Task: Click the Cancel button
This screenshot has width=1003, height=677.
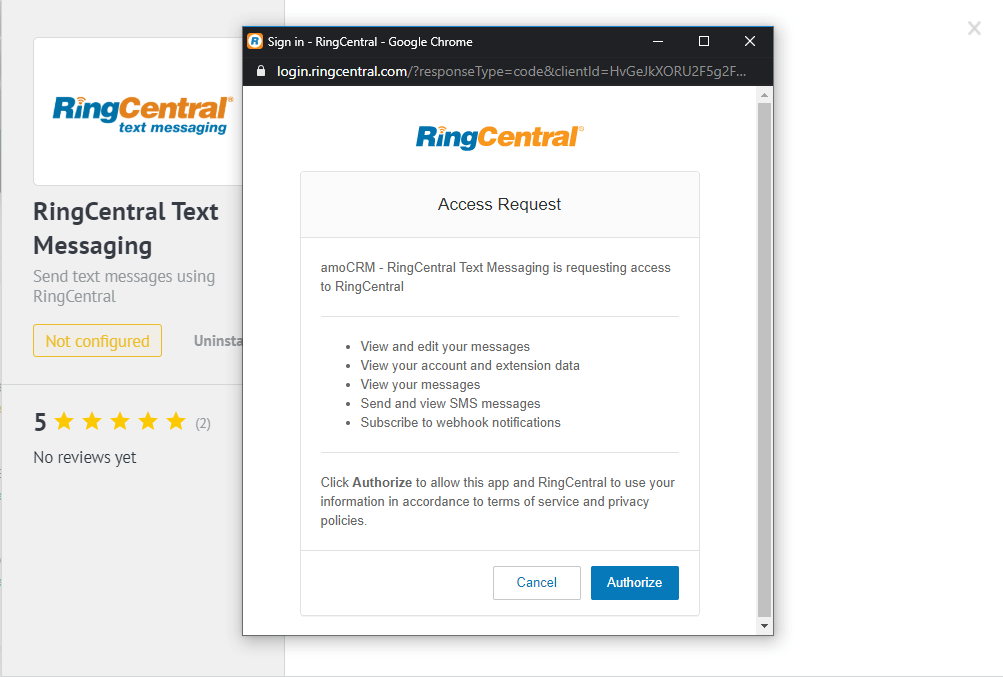Action: [536, 582]
